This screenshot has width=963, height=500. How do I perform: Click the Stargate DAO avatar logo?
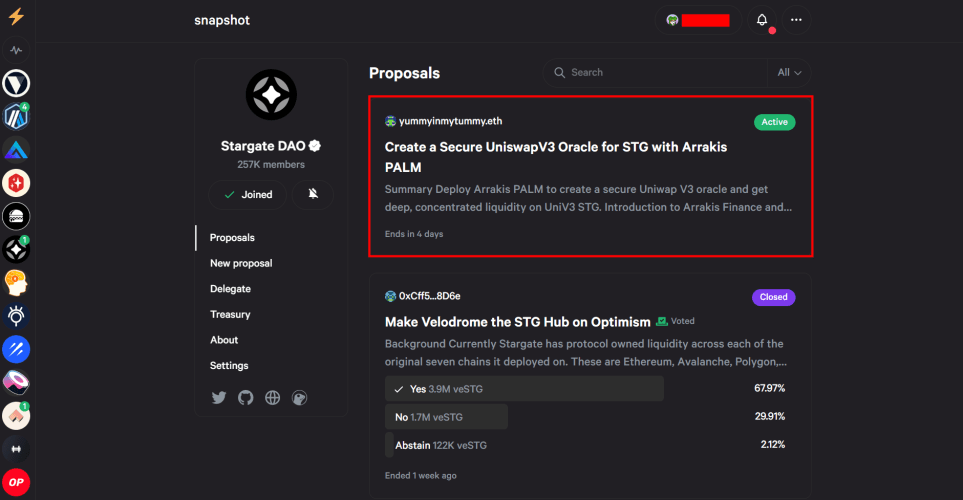pyautogui.click(x=271, y=95)
